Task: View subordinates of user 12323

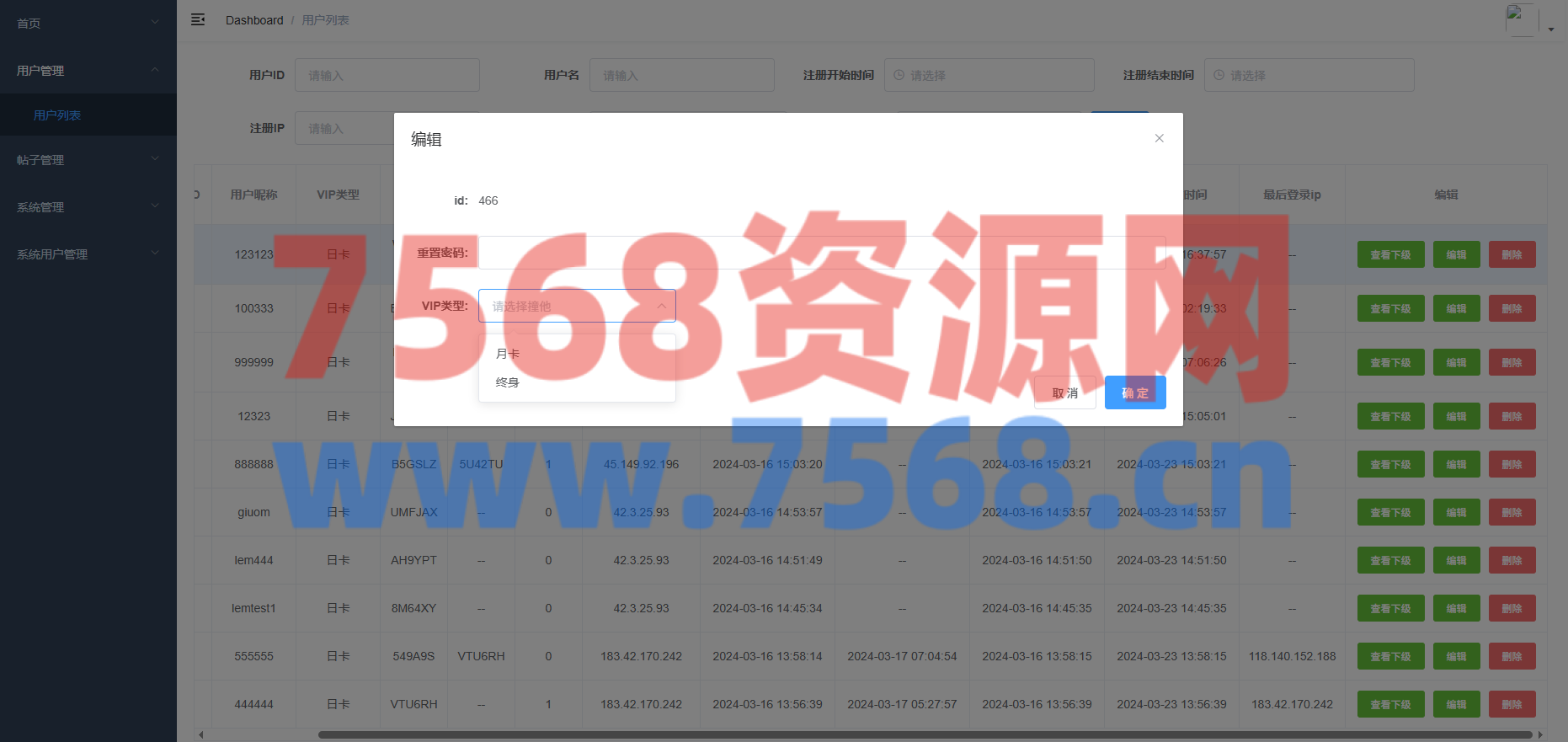Action: click(x=1391, y=416)
